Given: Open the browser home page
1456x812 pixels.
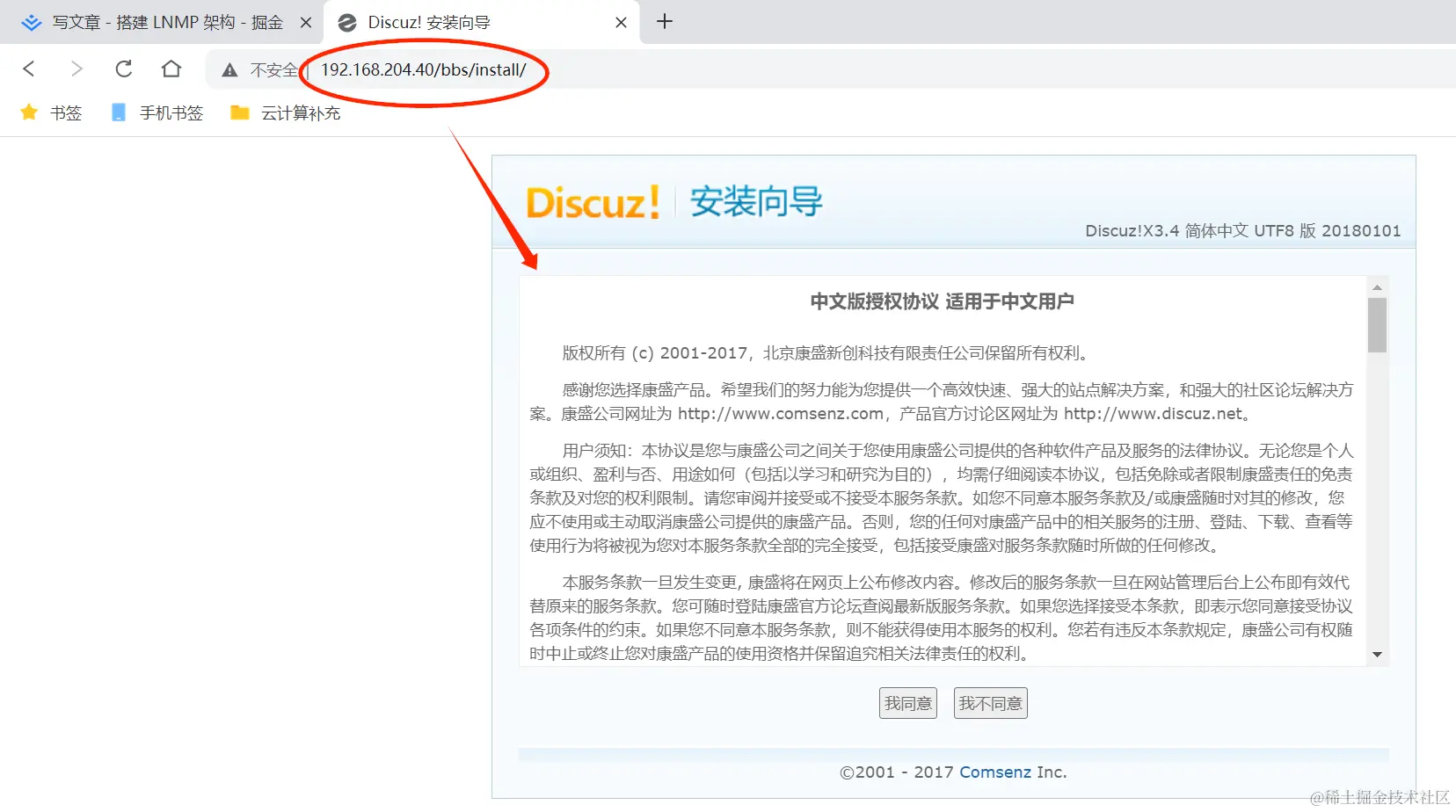Looking at the screenshot, I should click(x=171, y=69).
